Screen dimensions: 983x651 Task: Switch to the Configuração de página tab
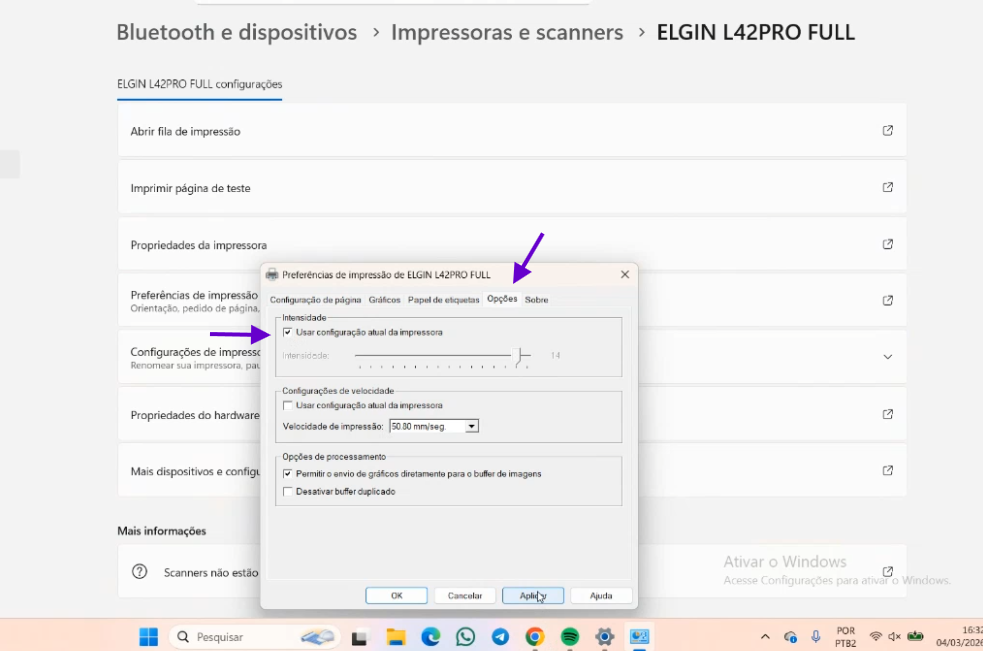click(x=315, y=300)
